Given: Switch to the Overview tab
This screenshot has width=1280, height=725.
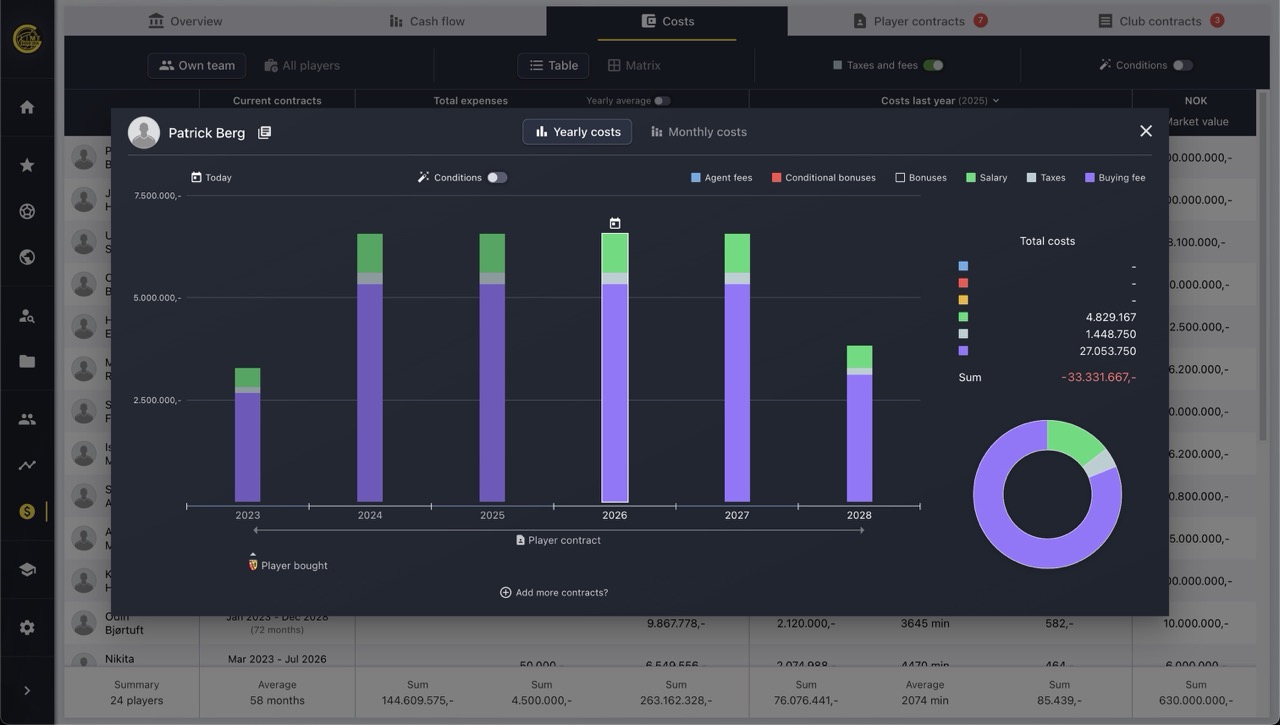Looking at the screenshot, I should click(x=185, y=21).
